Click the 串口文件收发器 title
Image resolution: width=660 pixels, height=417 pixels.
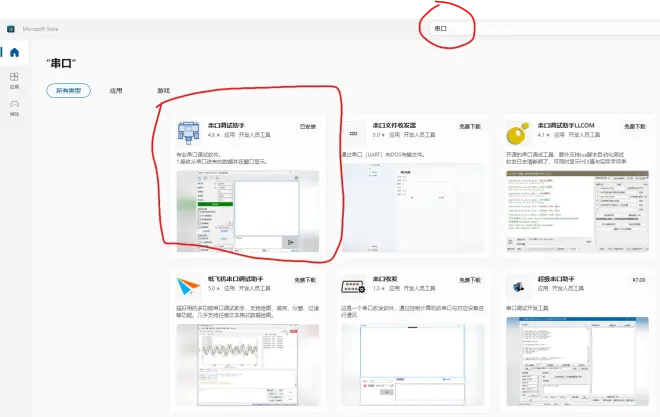[394, 125]
